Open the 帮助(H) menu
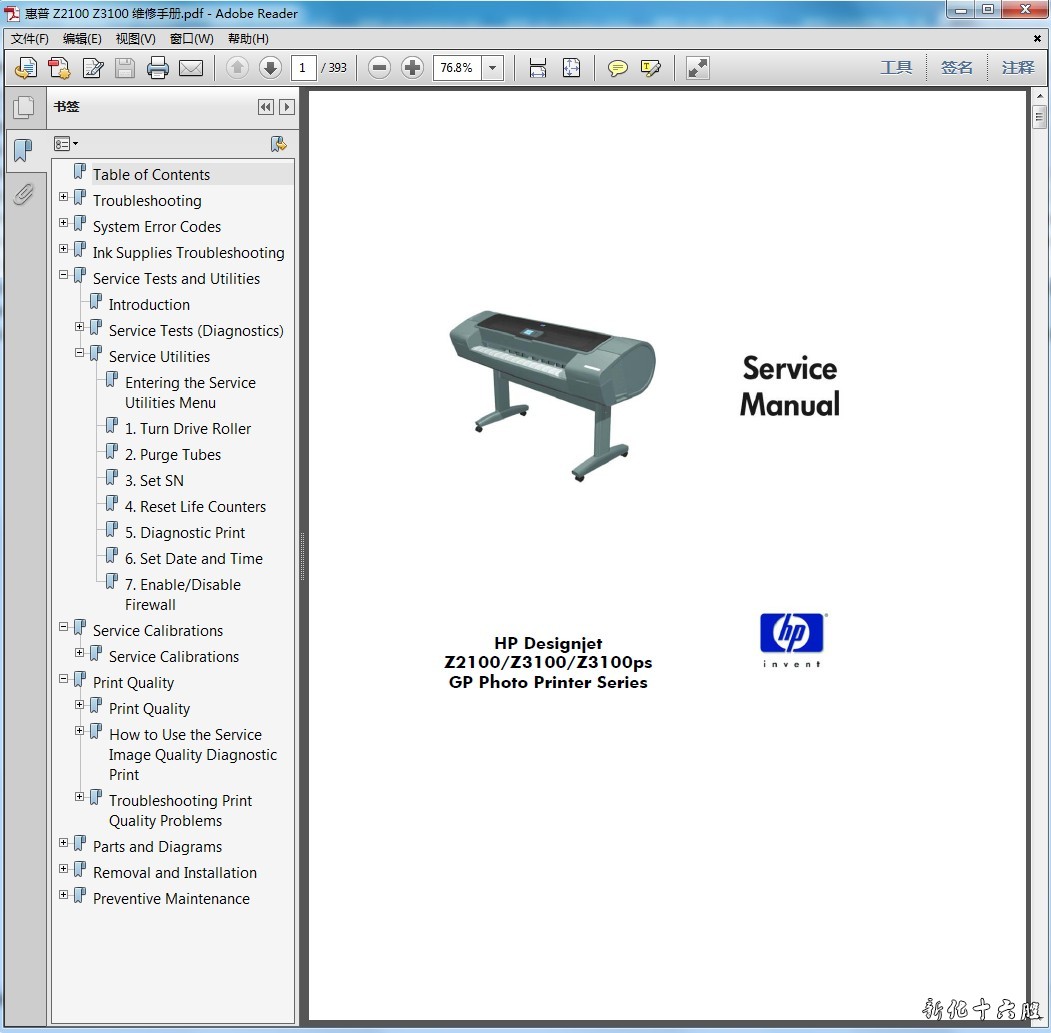1051x1033 pixels. [x=248, y=39]
